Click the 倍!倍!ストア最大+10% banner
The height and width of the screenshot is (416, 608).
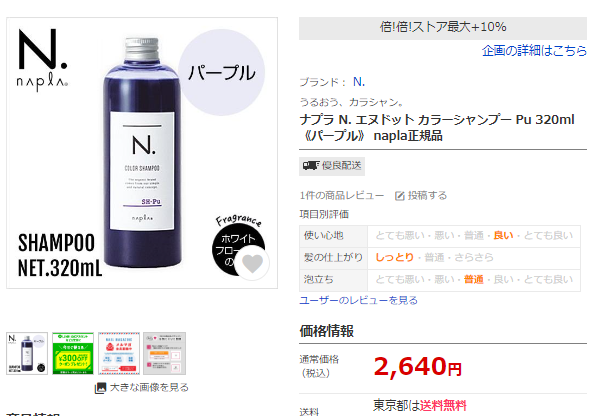443,28
